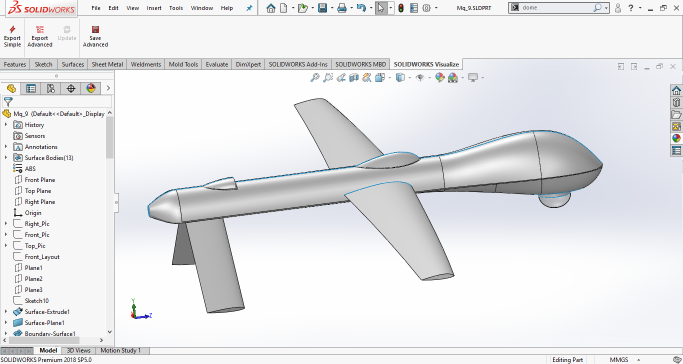Viewport: 683px width, 364px height.
Task: Open Options gear icon
Action: click(x=426, y=8)
